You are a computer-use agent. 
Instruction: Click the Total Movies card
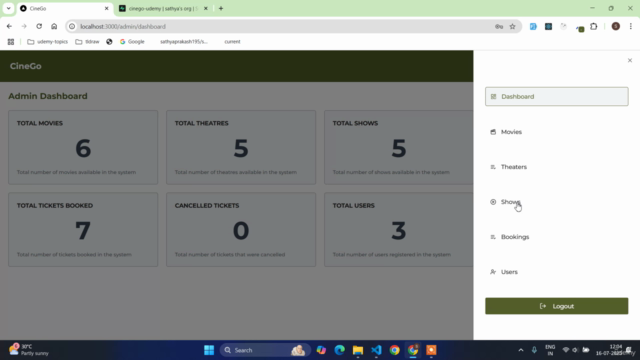(83, 147)
